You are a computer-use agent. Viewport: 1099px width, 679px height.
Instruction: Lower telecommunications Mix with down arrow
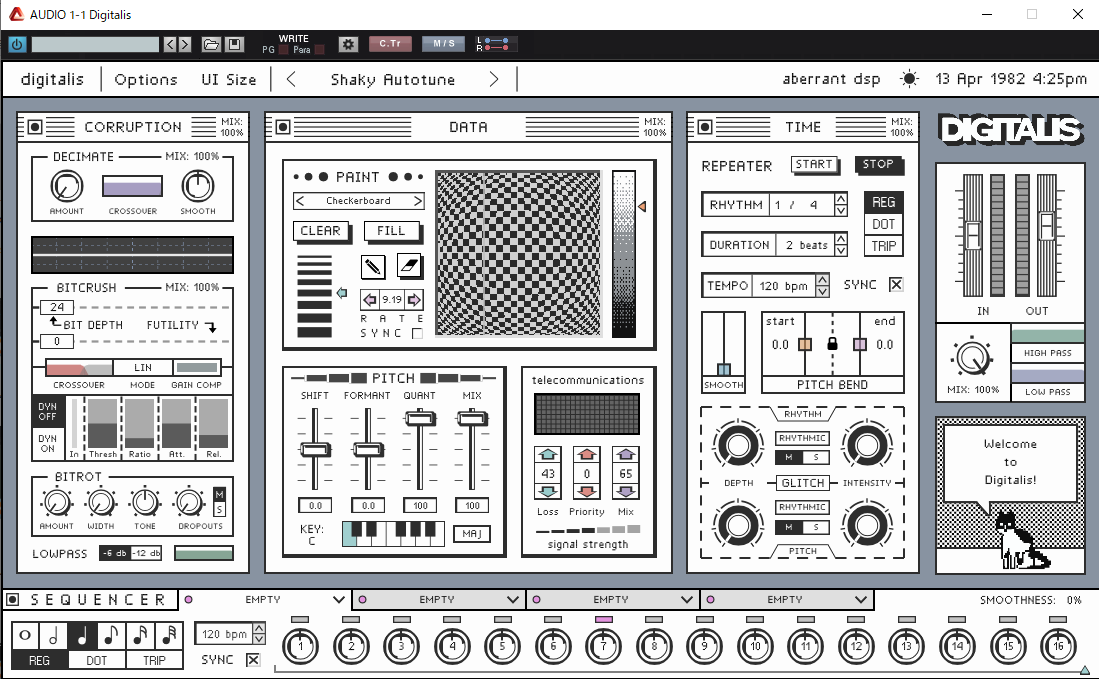[626, 491]
